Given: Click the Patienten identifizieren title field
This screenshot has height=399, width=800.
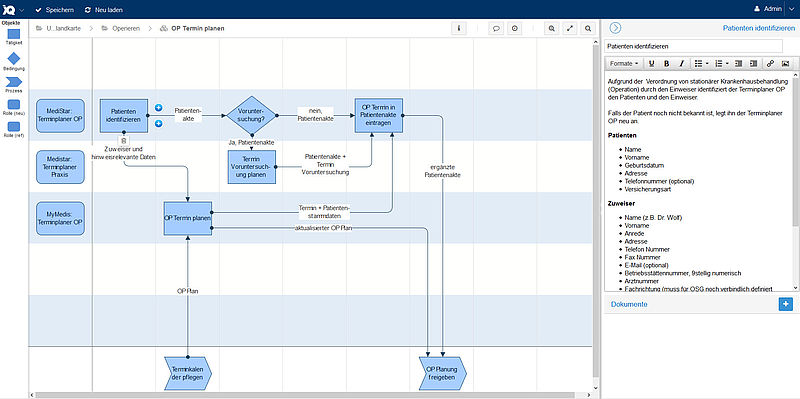Looking at the screenshot, I should 693,46.
